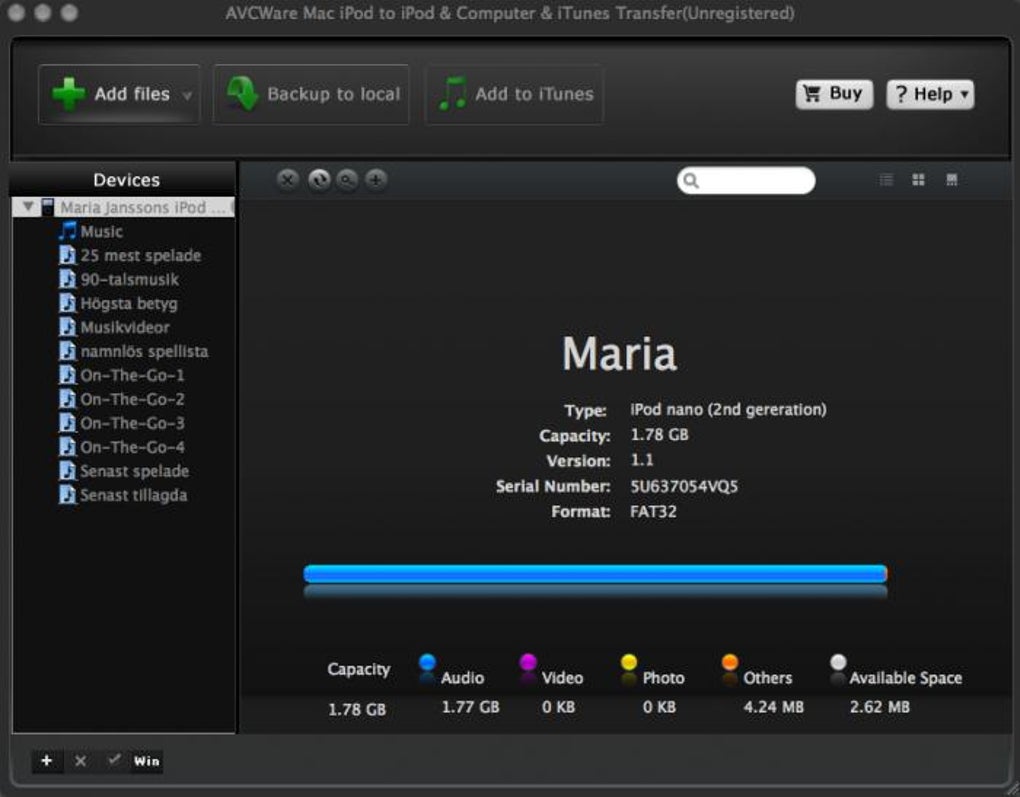Click the refresh round toolbar icon
This screenshot has height=797, width=1020.
tap(319, 180)
